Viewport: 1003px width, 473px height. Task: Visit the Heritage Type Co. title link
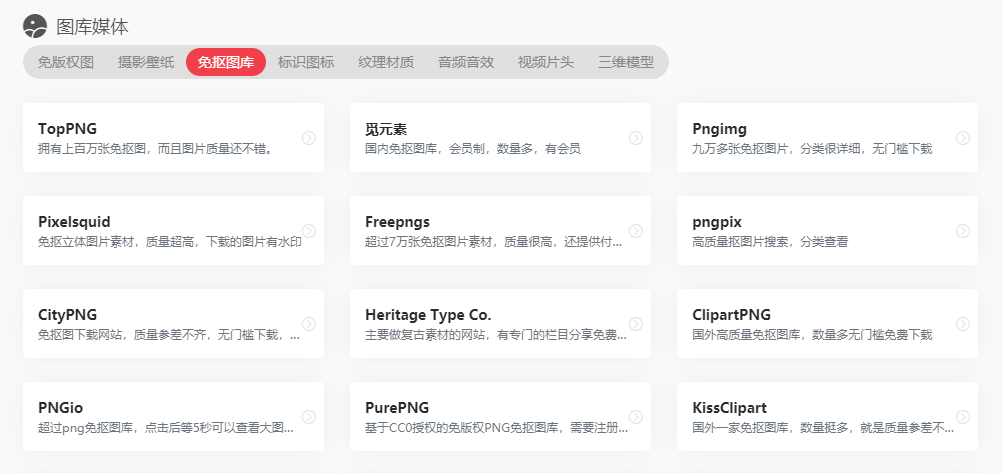click(428, 315)
